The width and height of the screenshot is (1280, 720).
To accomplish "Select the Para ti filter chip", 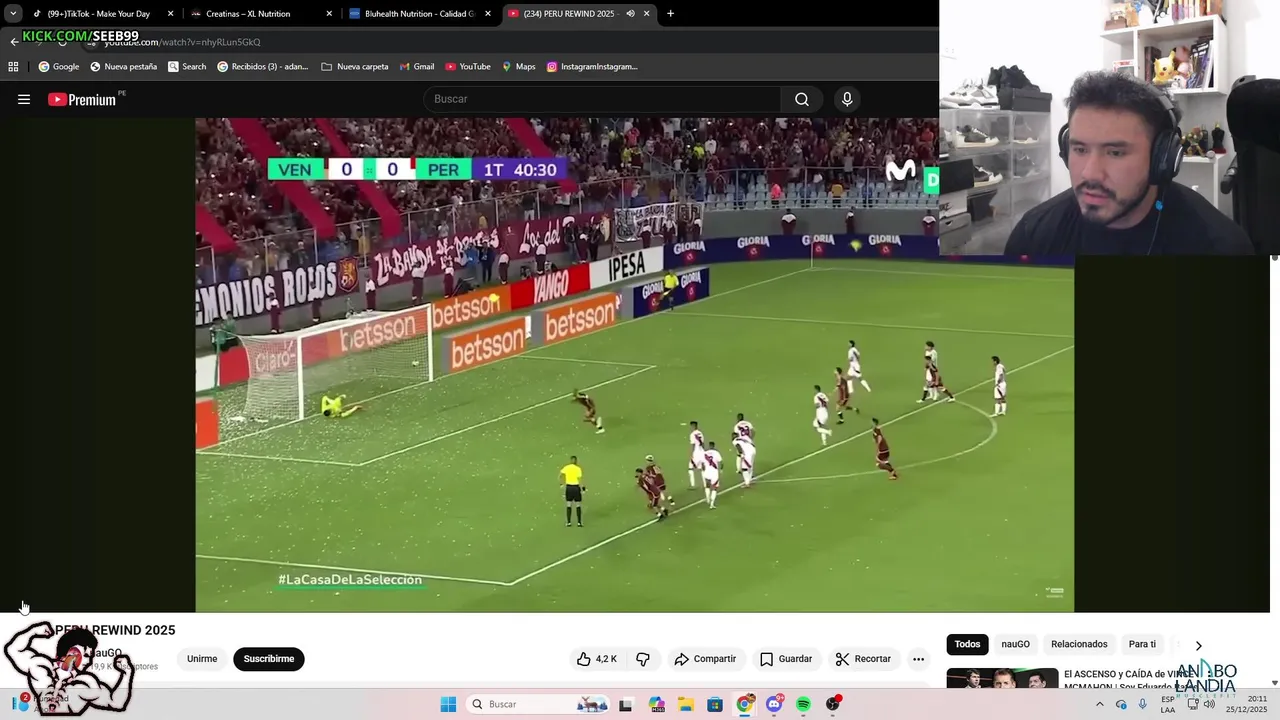I will pyautogui.click(x=1142, y=644).
